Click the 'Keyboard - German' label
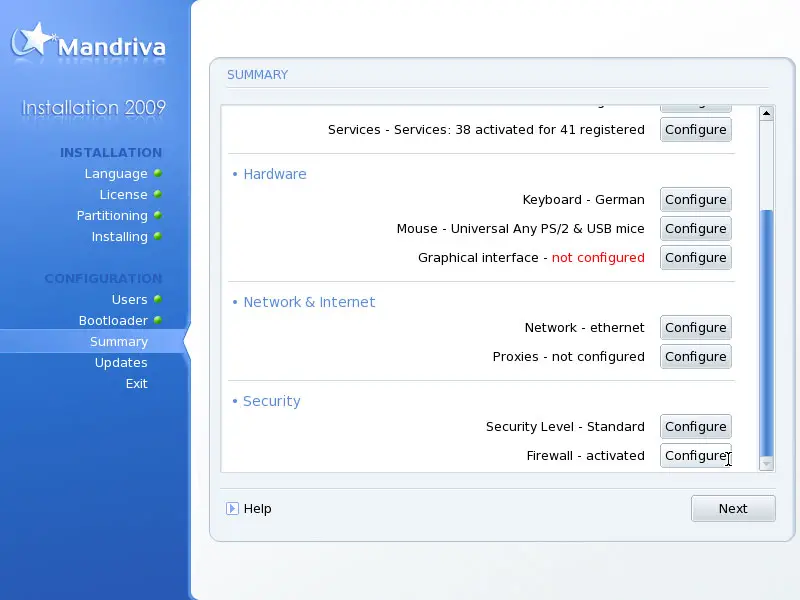Viewport: 800px width, 600px height. [584, 199]
